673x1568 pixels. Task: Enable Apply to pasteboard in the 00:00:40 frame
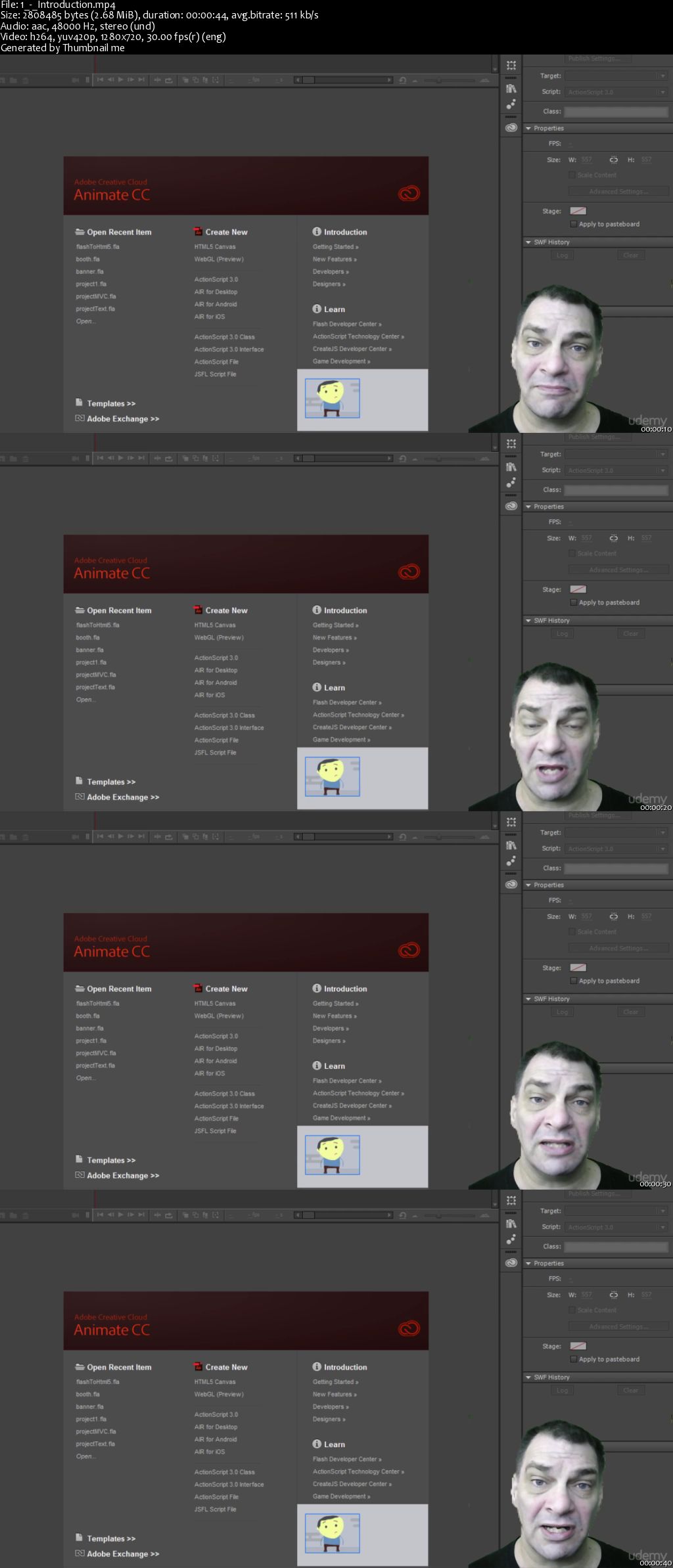(x=574, y=1359)
